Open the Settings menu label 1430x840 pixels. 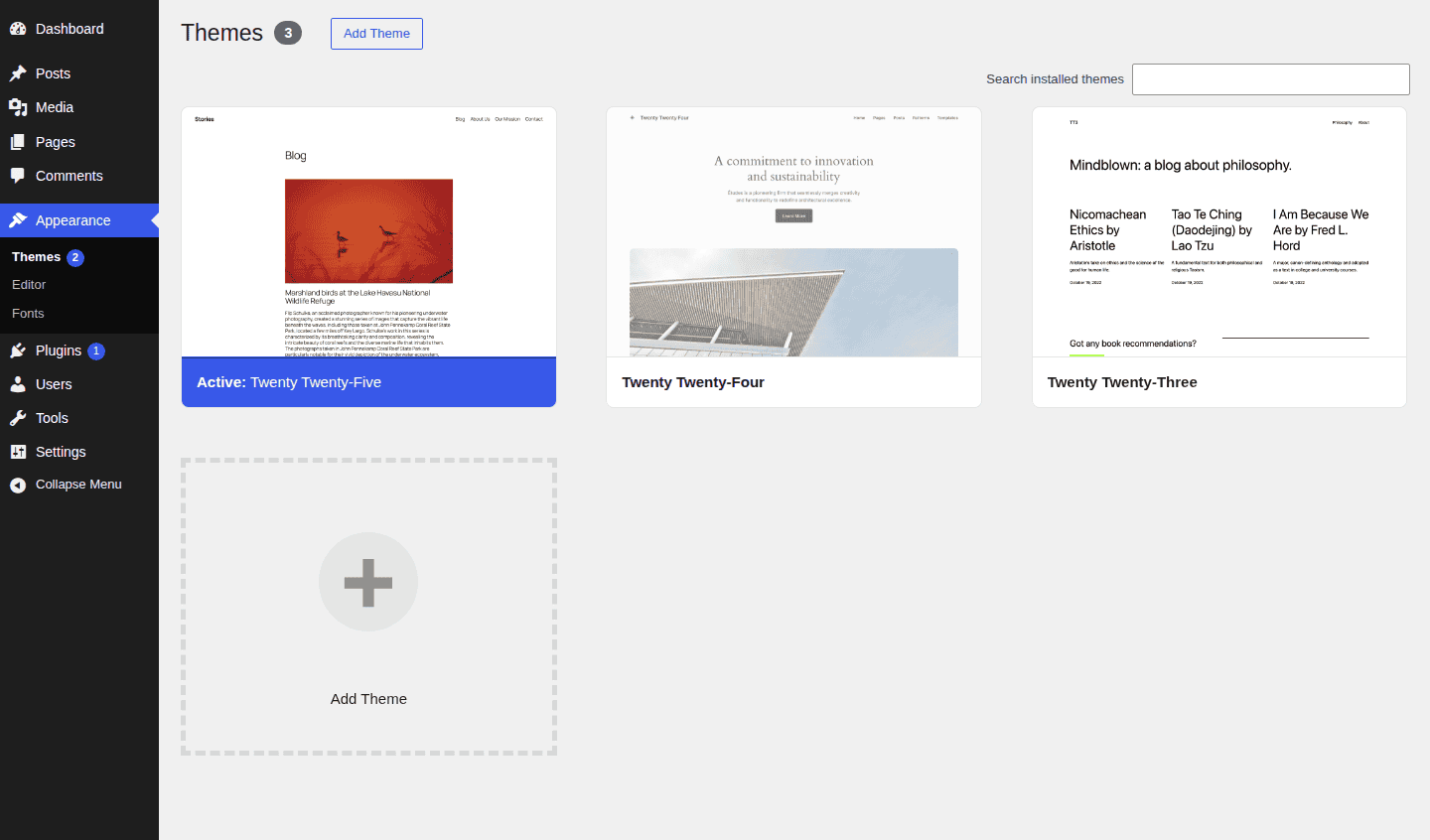[x=61, y=452]
